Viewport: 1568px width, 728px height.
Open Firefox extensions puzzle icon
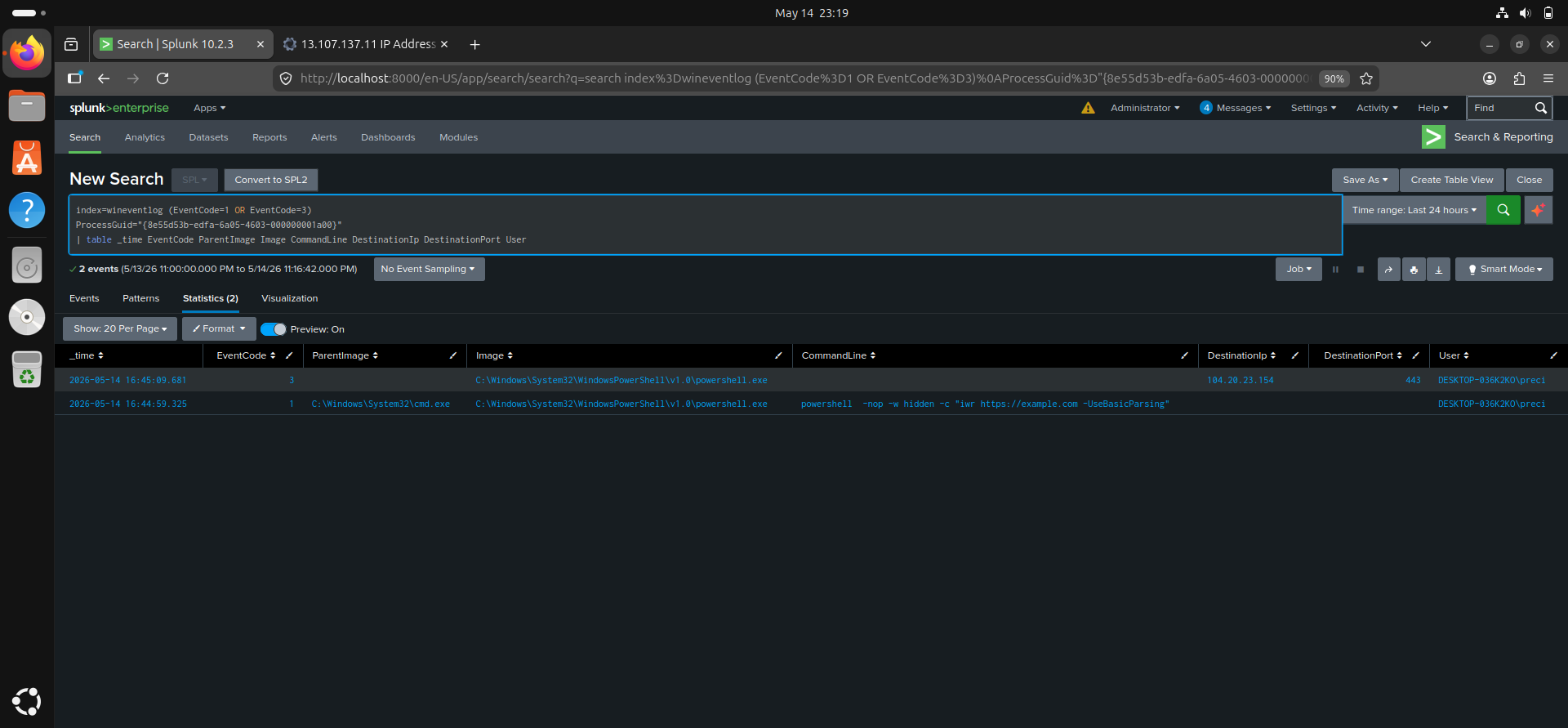pyautogui.click(x=1519, y=78)
